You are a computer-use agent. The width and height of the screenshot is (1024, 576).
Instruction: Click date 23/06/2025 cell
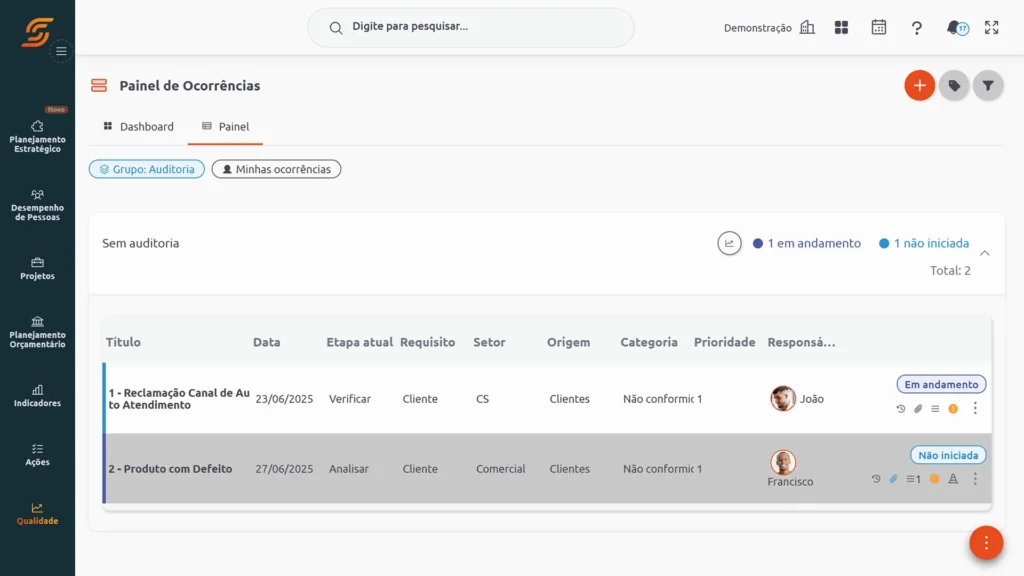click(284, 399)
